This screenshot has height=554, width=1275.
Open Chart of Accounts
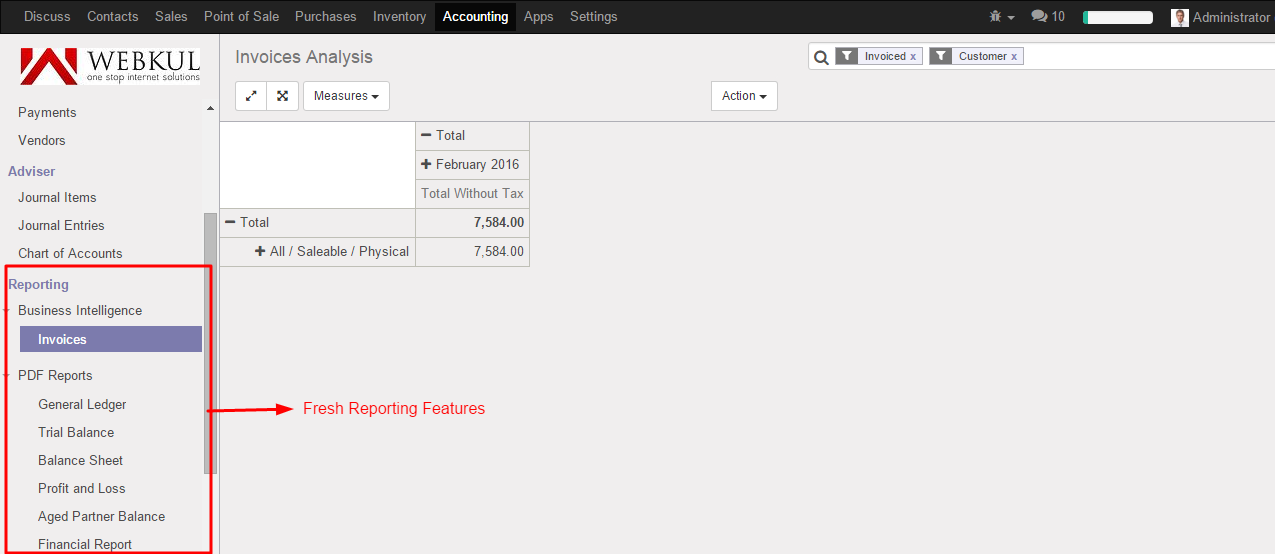coord(70,254)
